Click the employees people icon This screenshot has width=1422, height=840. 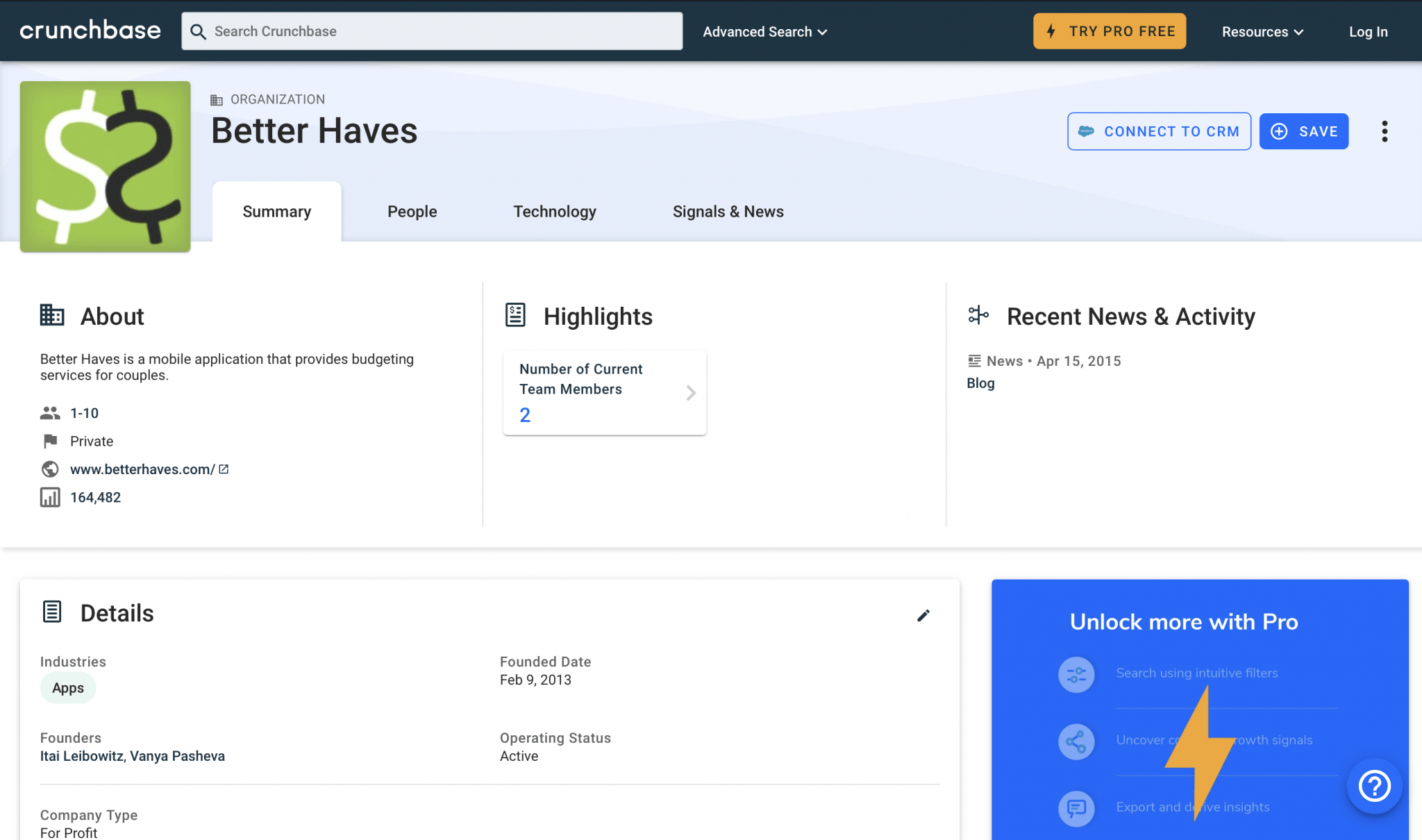(50, 413)
